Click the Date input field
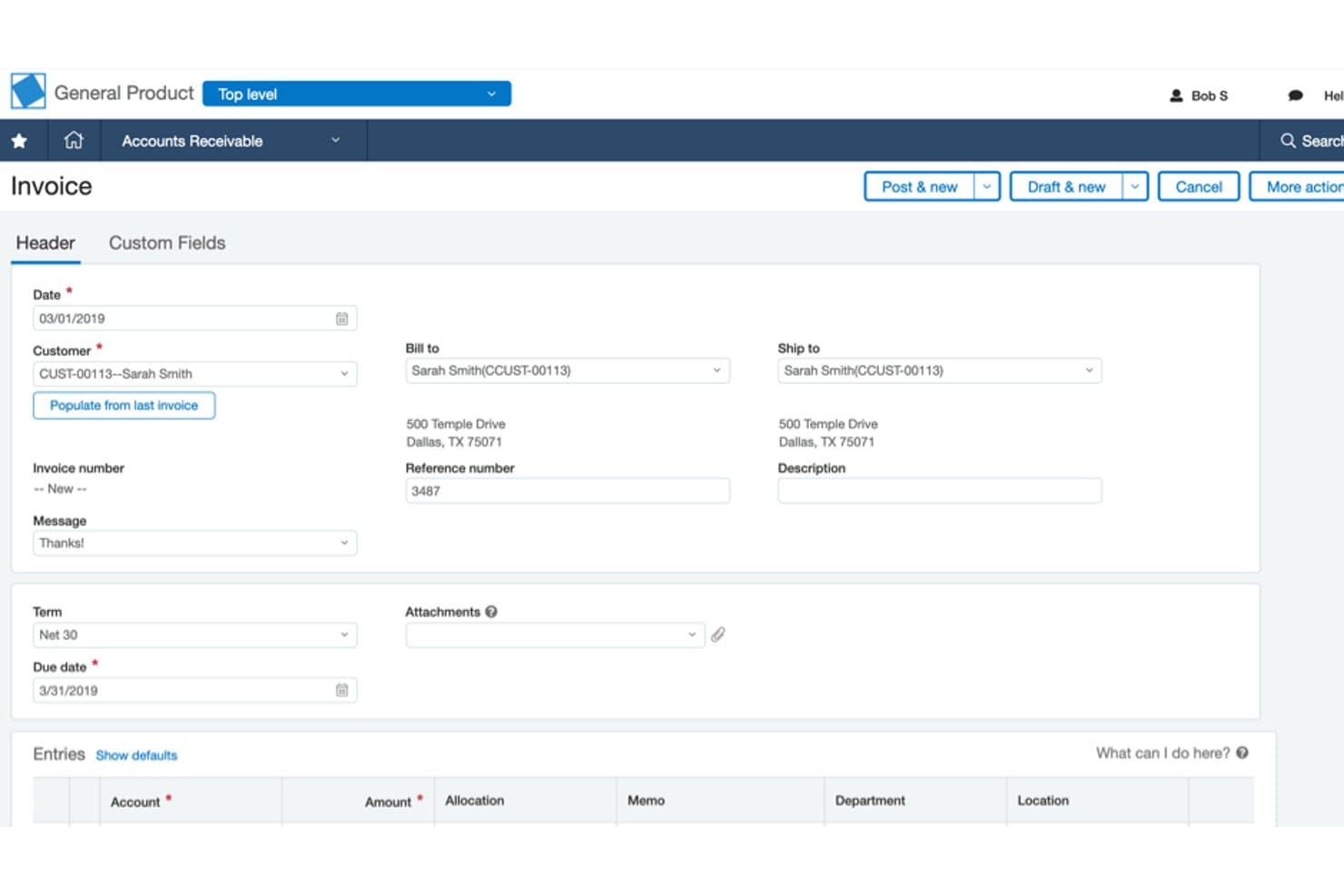Image resolution: width=1344 pixels, height=896 pixels. (194, 319)
